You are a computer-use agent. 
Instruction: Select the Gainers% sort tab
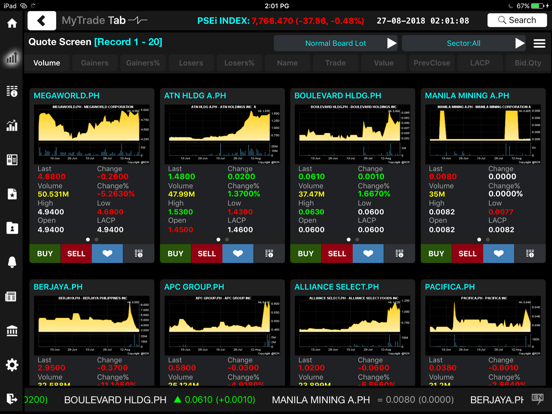click(x=143, y=63)
